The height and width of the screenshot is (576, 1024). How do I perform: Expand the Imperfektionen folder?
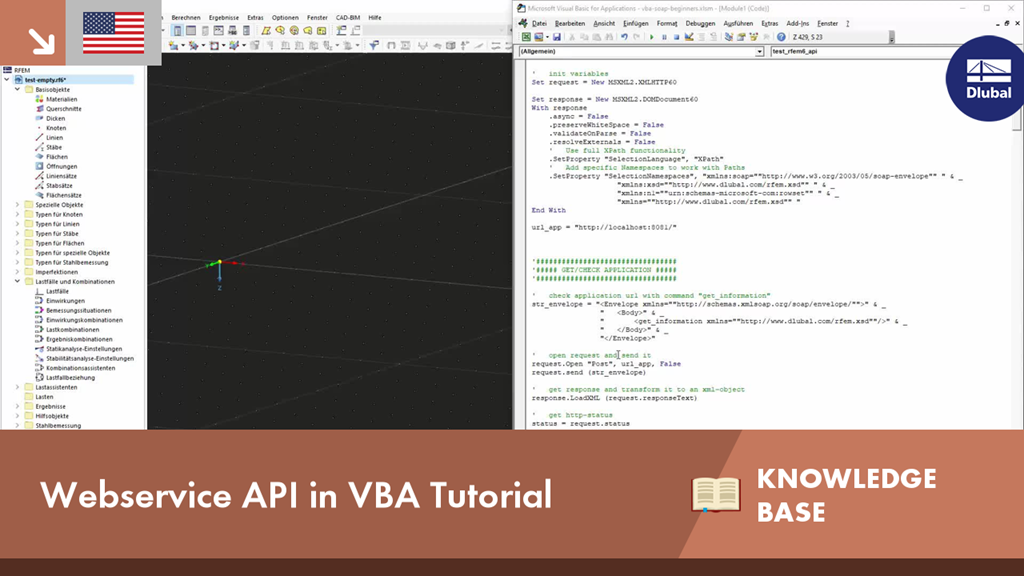(x=18, y=272)
